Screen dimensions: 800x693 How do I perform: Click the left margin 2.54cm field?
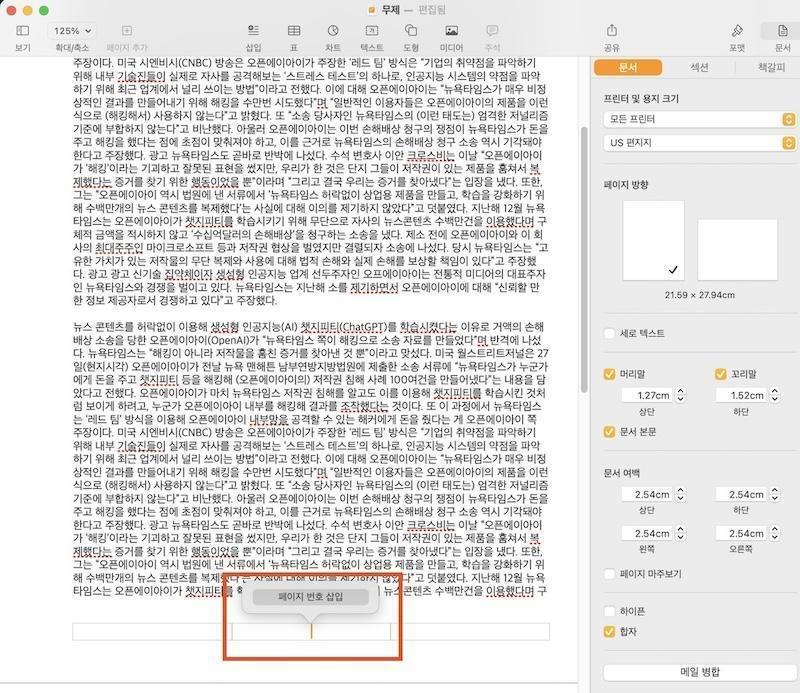coord(647,533)
